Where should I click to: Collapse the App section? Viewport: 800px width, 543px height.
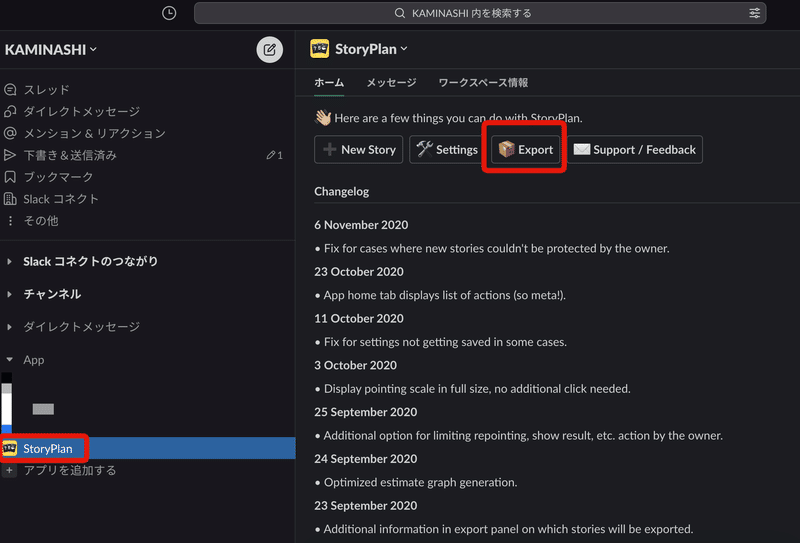[x=9, y=360]
